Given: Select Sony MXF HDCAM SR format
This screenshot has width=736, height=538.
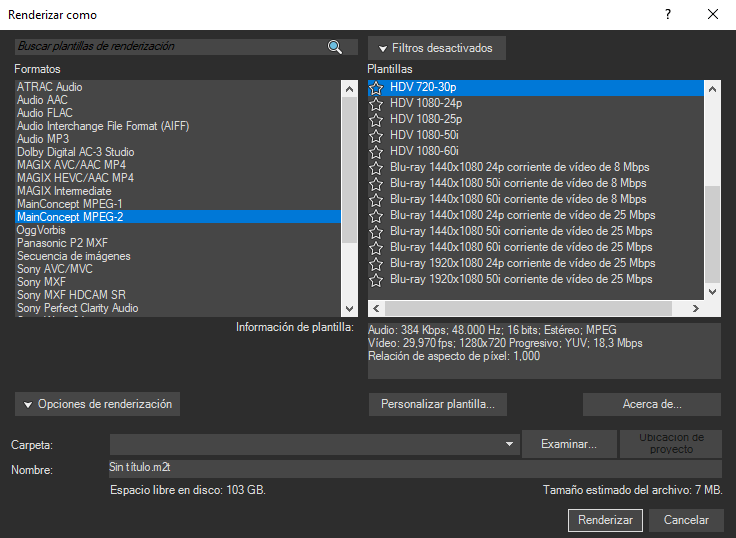Looking at the screenshot, I should click(178, 295).
